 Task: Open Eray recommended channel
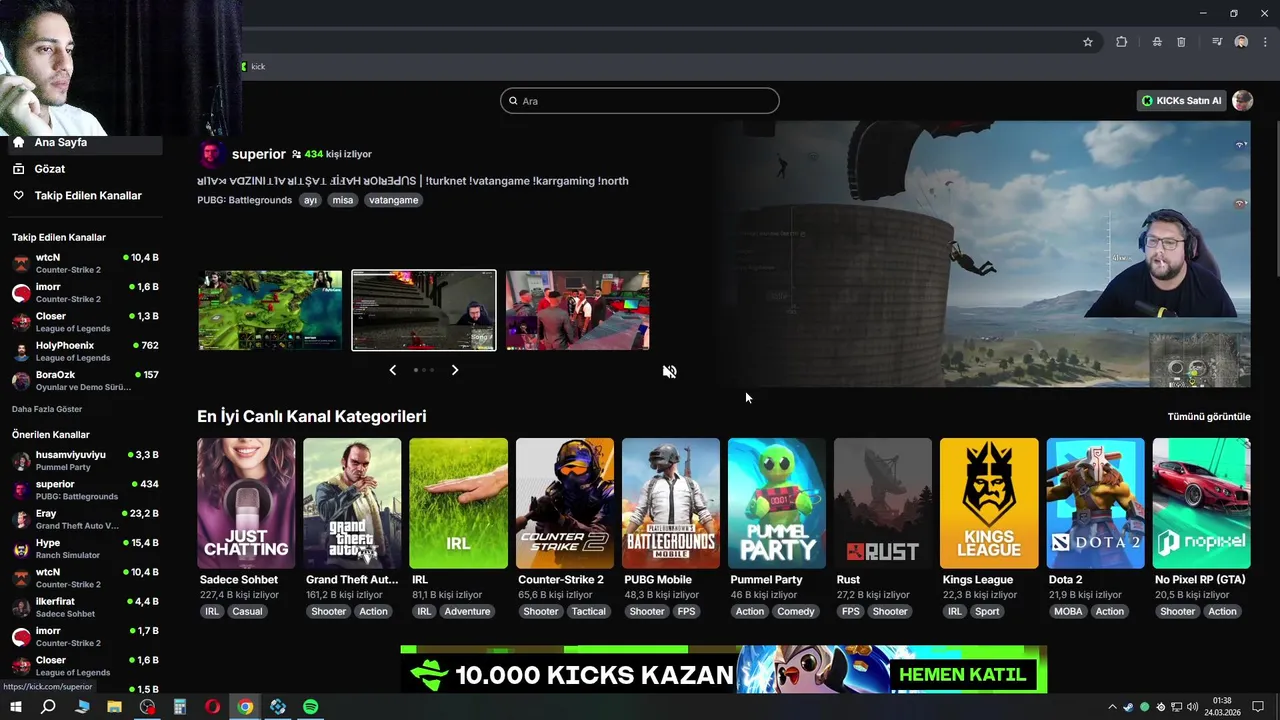[85, 519]
